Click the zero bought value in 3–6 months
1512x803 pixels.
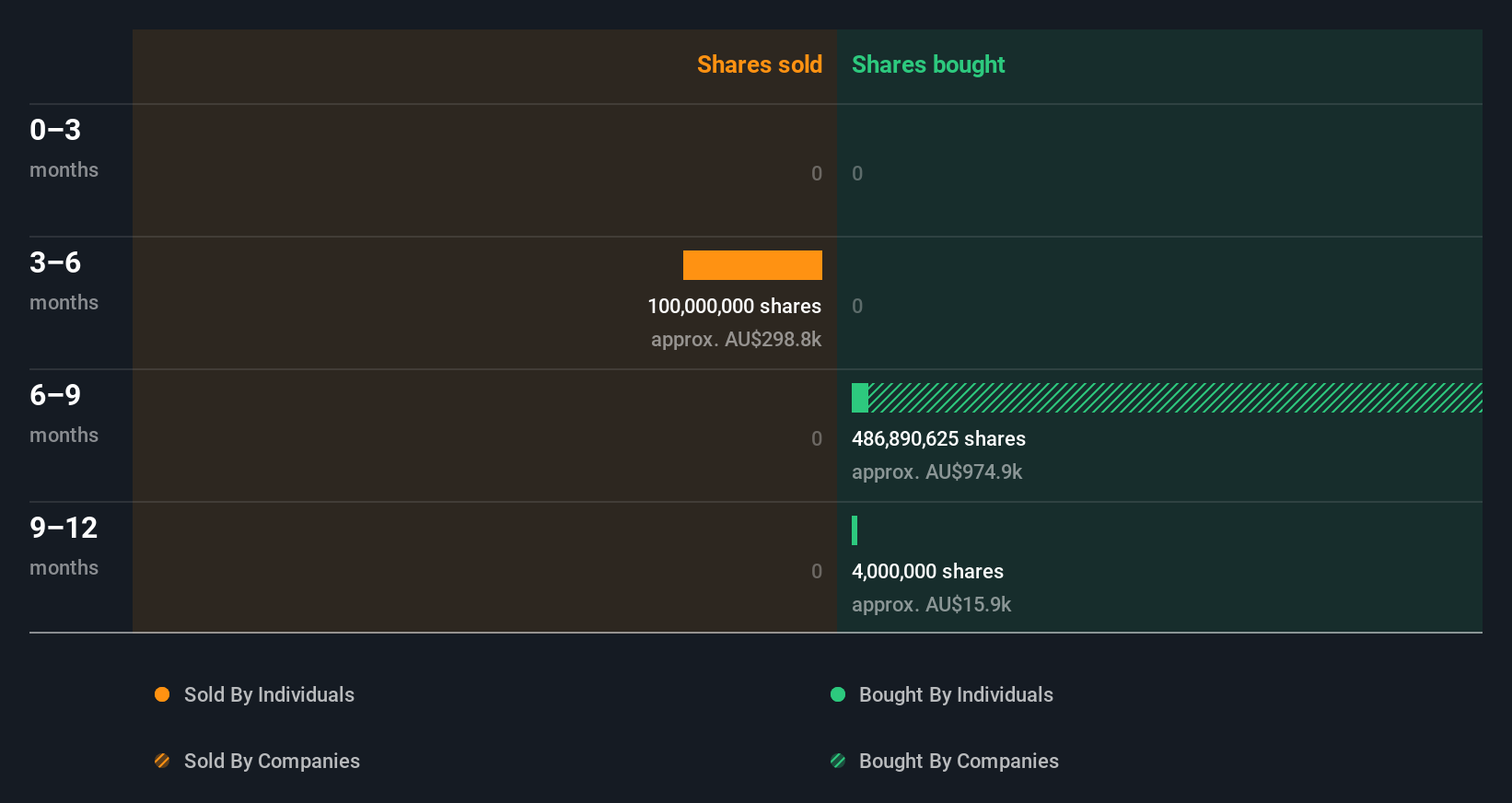coord(857,306)
